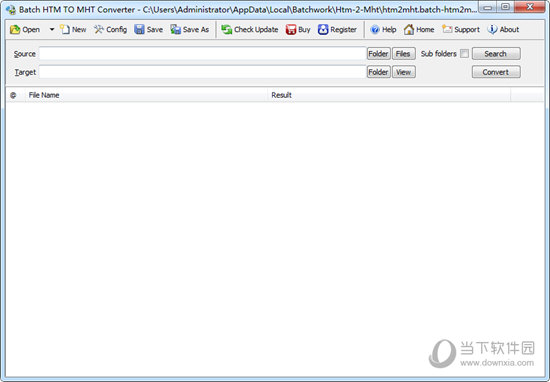This screenshot has height=382, width=550.
Task: Maximize the Batch HTM TO MHT window
Action: (x=505, y=7)
